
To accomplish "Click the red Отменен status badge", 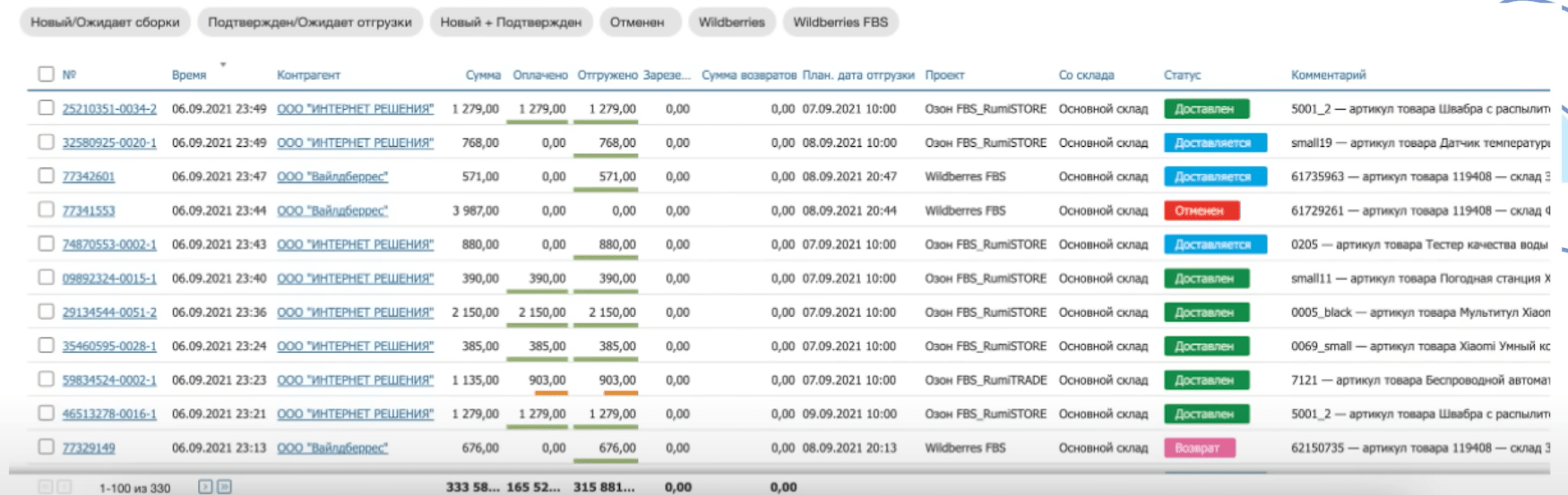I will pyautogui.click(x=1201, y=211).
